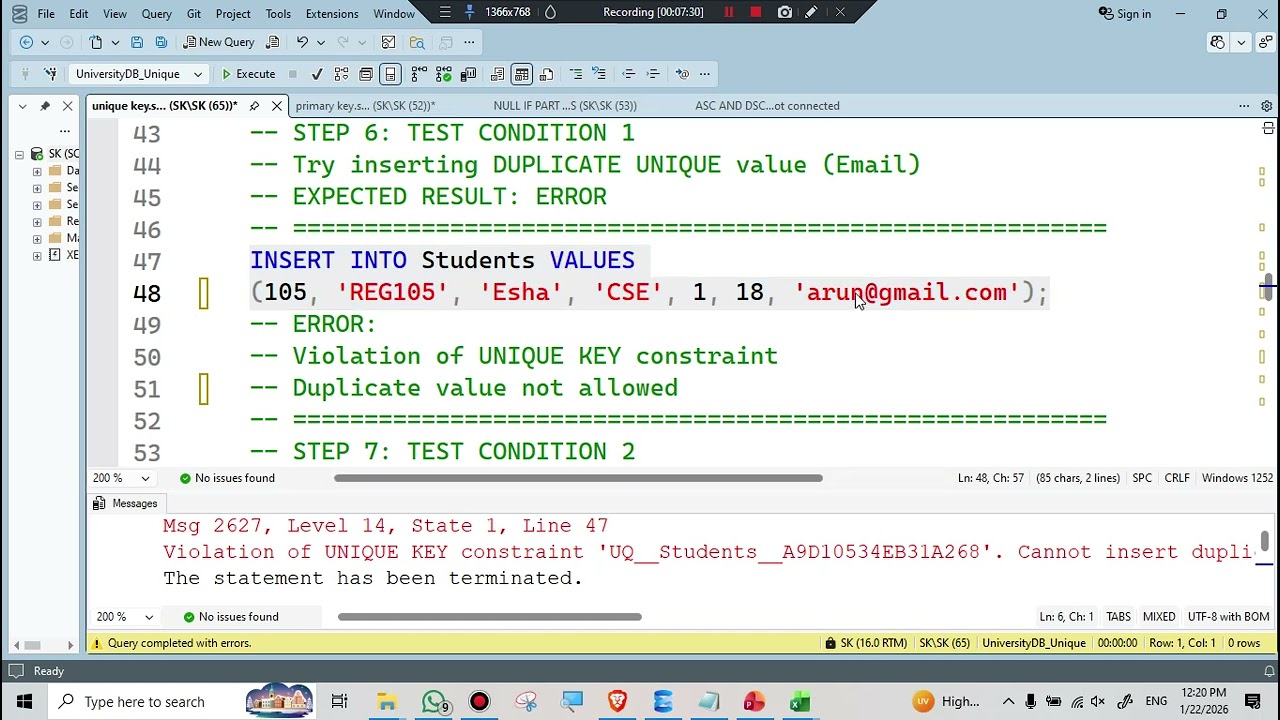Screen dimensions: 1280x720
Task: Click the Undo arrow icon
Action: point(302,42)
